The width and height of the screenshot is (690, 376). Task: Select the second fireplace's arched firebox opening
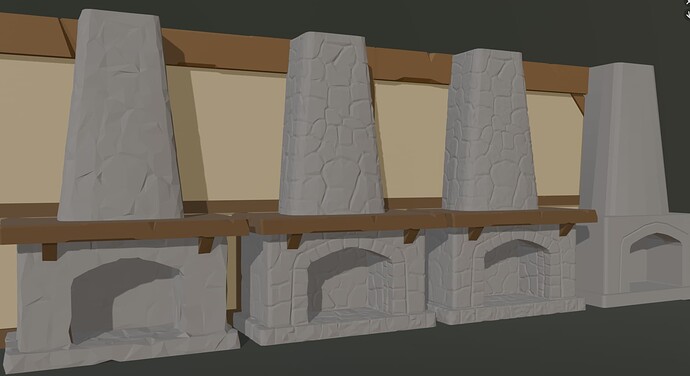click(x=349, y=284)
